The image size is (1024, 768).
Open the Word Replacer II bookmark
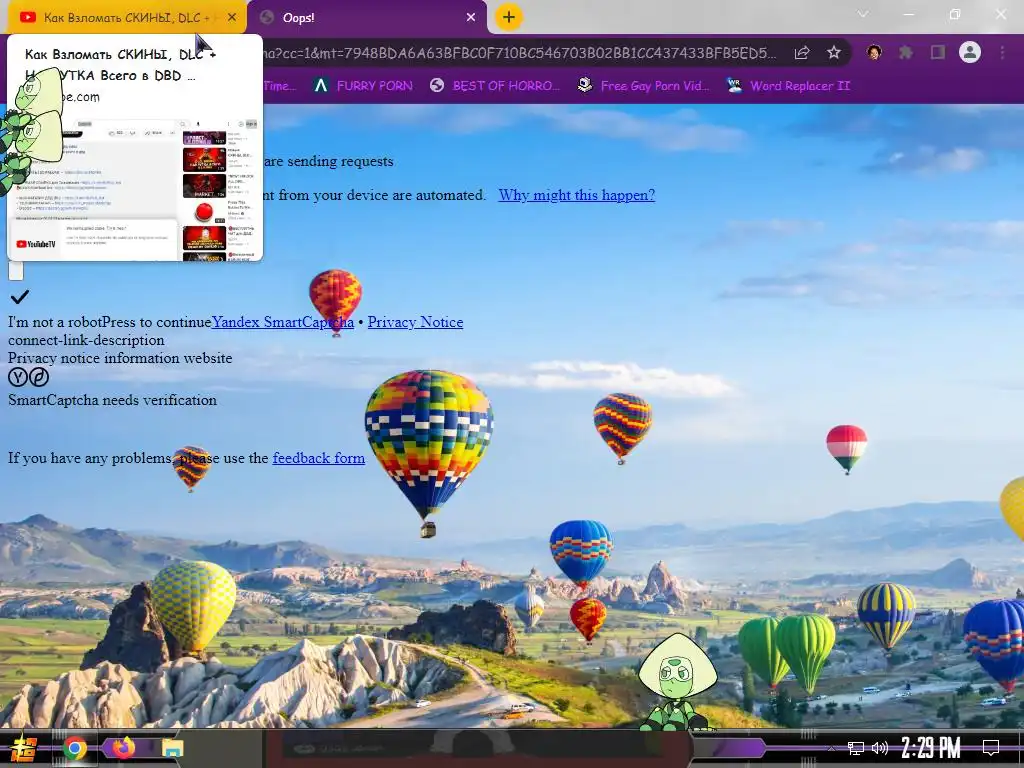point(788,86)
